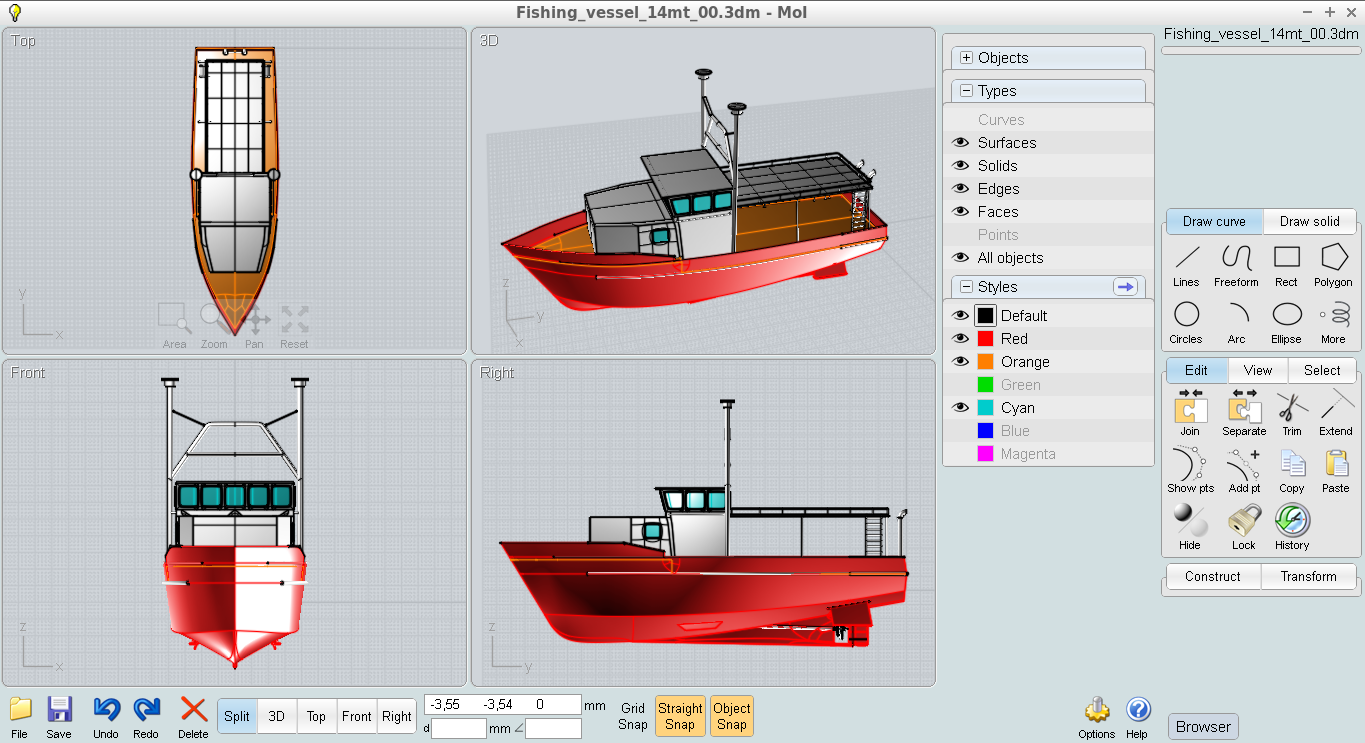Viewport: 1365px width, 743px height.
Task: Select the Lines drawing tool
Action: [x=1187, y=265]
